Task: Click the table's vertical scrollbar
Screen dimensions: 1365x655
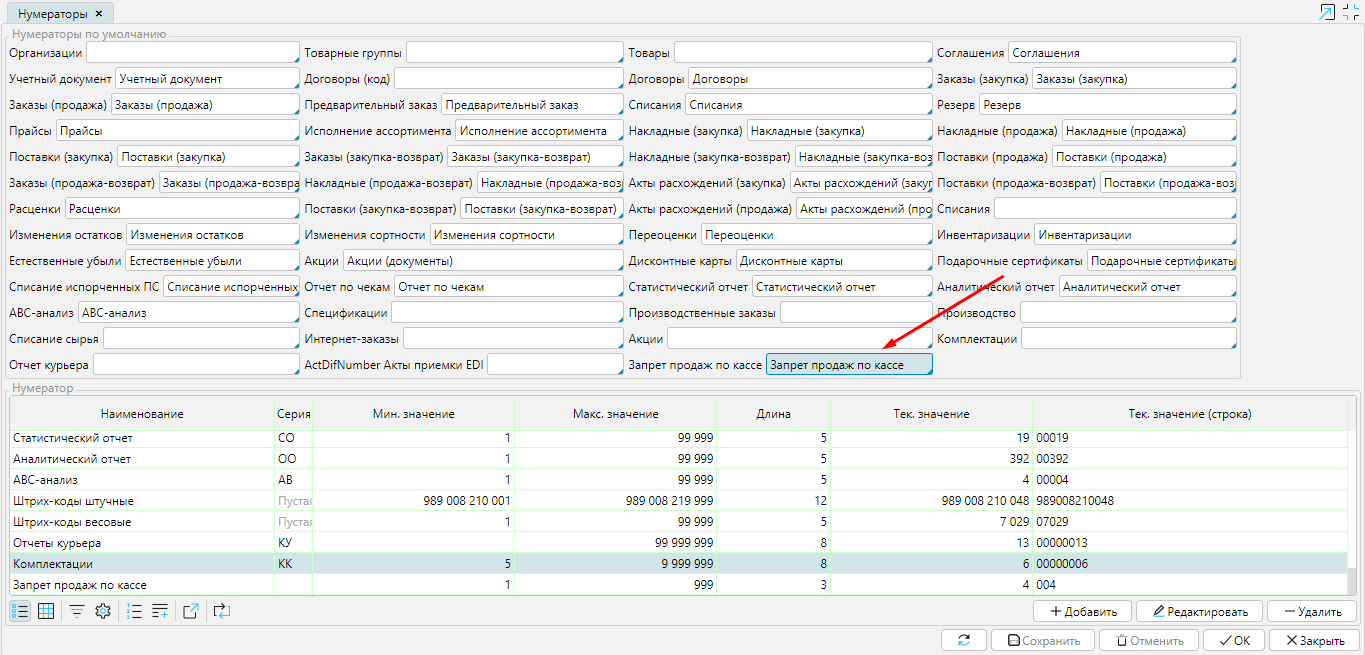Action: (1353, 500)
